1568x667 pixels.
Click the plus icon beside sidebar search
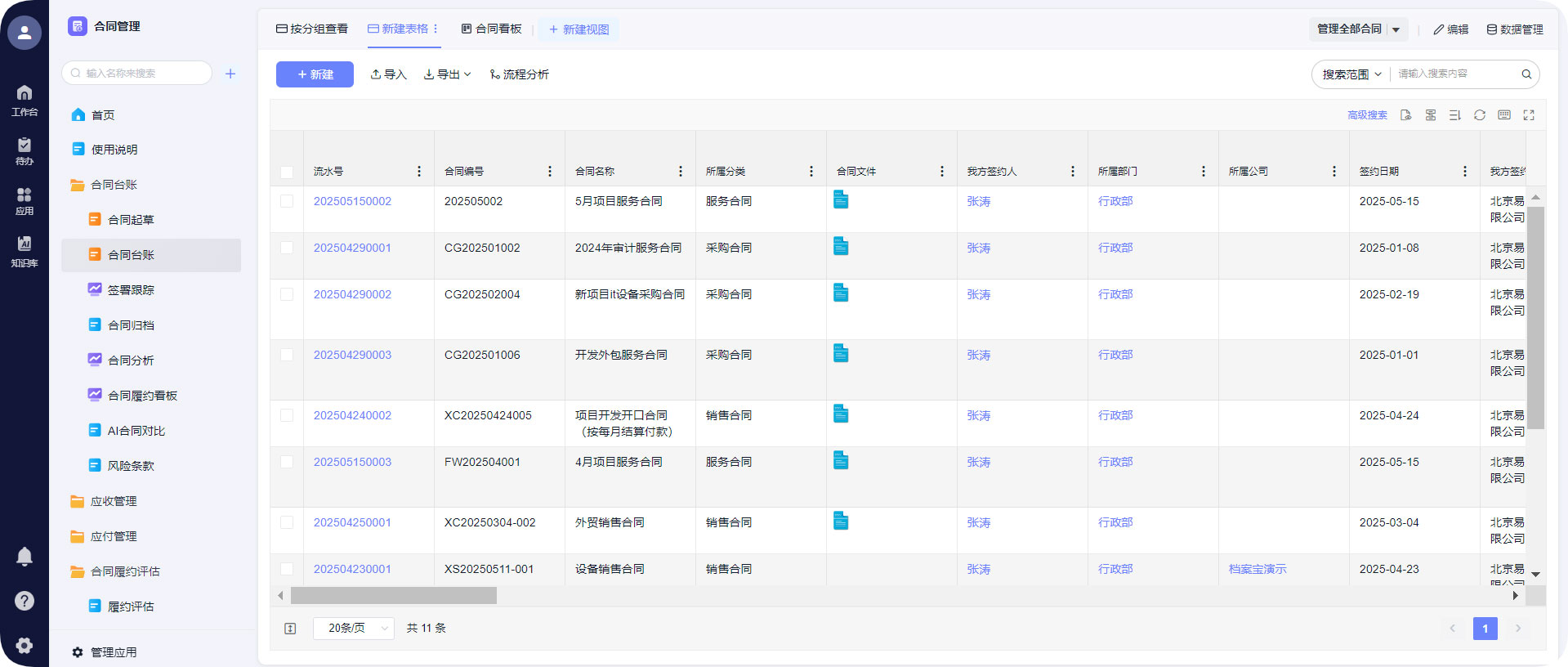tap(230, 74)
